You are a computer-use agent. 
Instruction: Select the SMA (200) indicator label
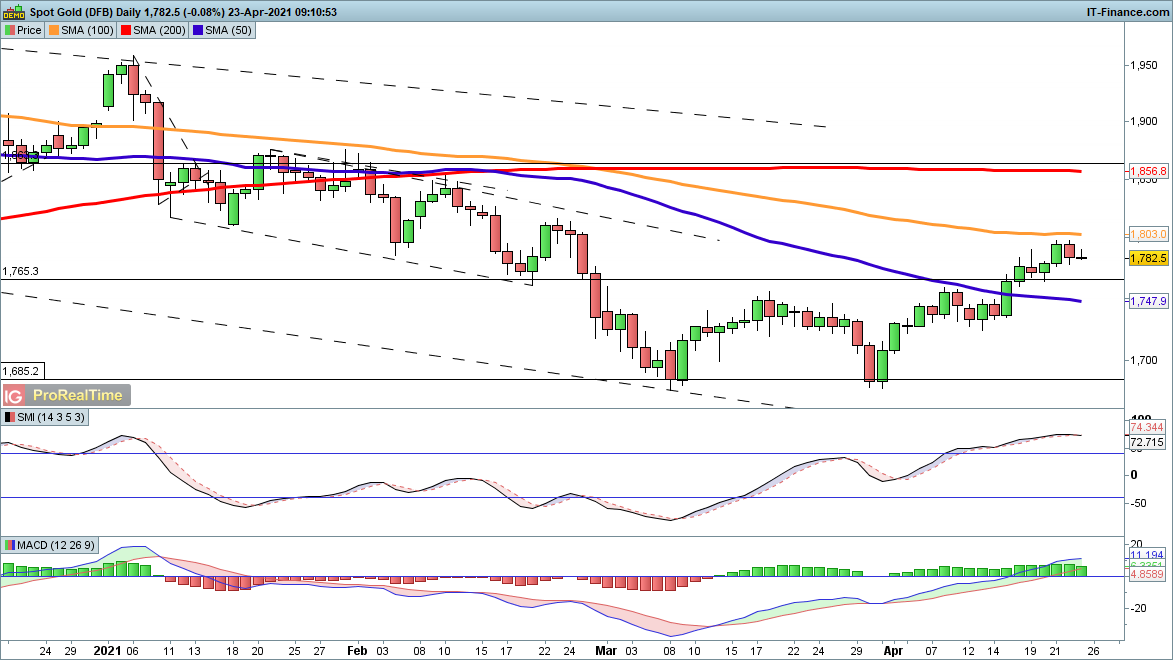point(159,30)
